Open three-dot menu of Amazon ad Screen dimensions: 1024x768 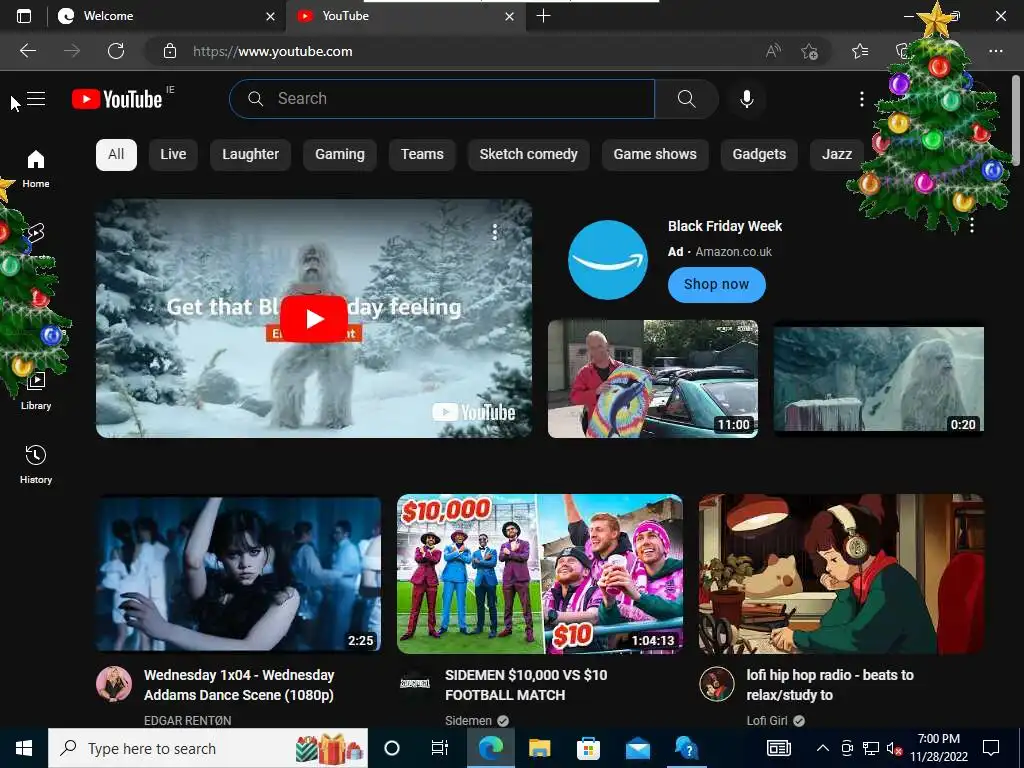(x=972, y=225)
